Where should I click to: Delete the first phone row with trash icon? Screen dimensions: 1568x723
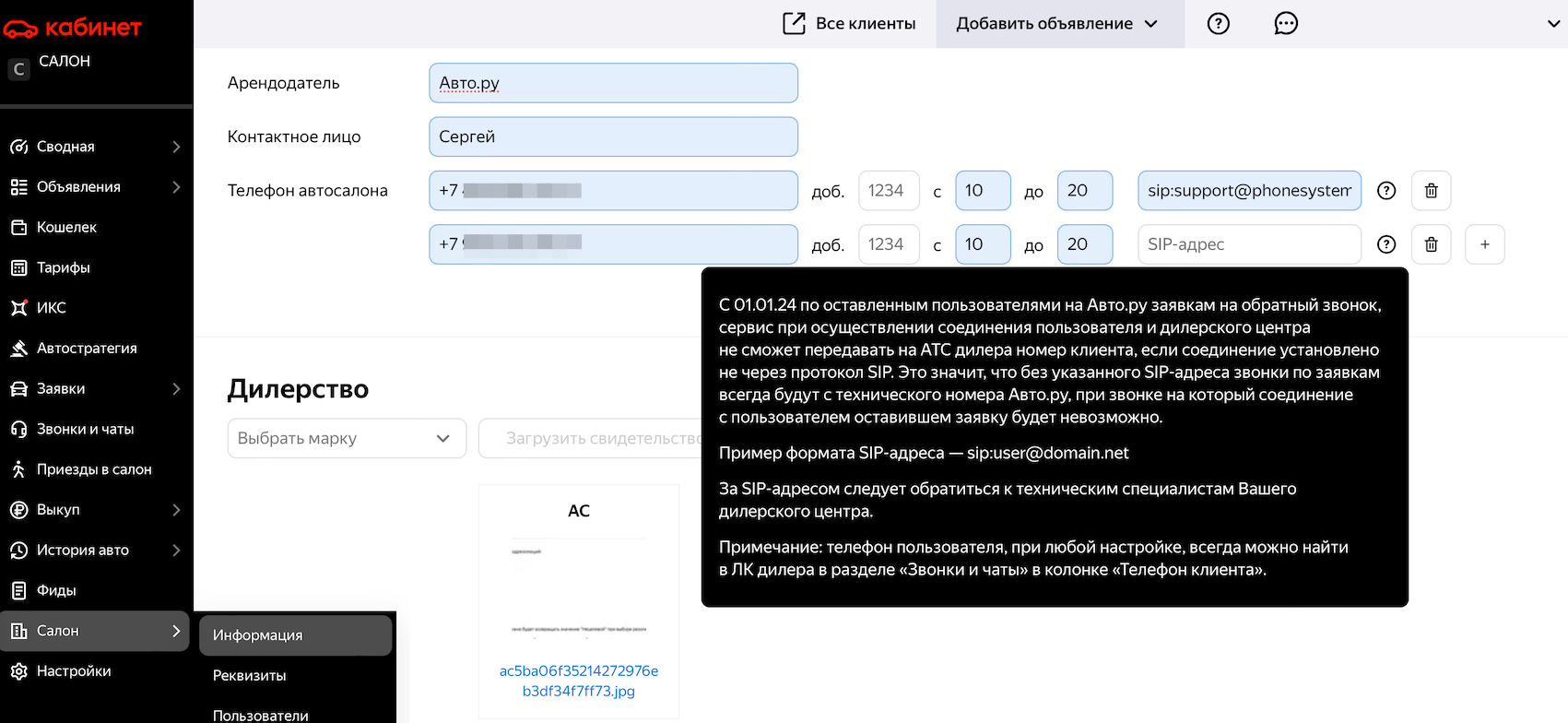pyautogui.click(x=1431, y=191)
